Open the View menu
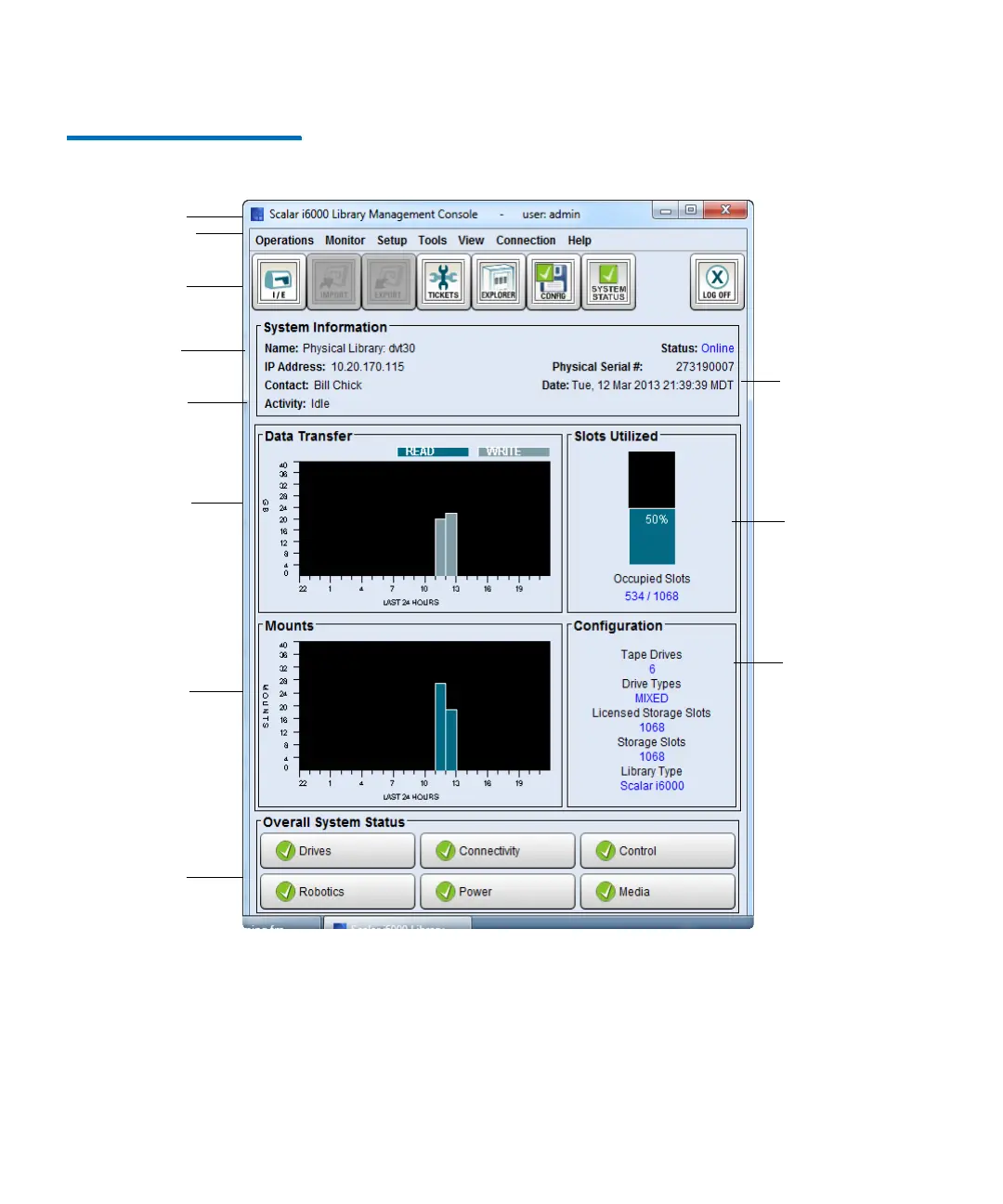Screen dimensions: 1003x1204 click(x=471, y=241)
